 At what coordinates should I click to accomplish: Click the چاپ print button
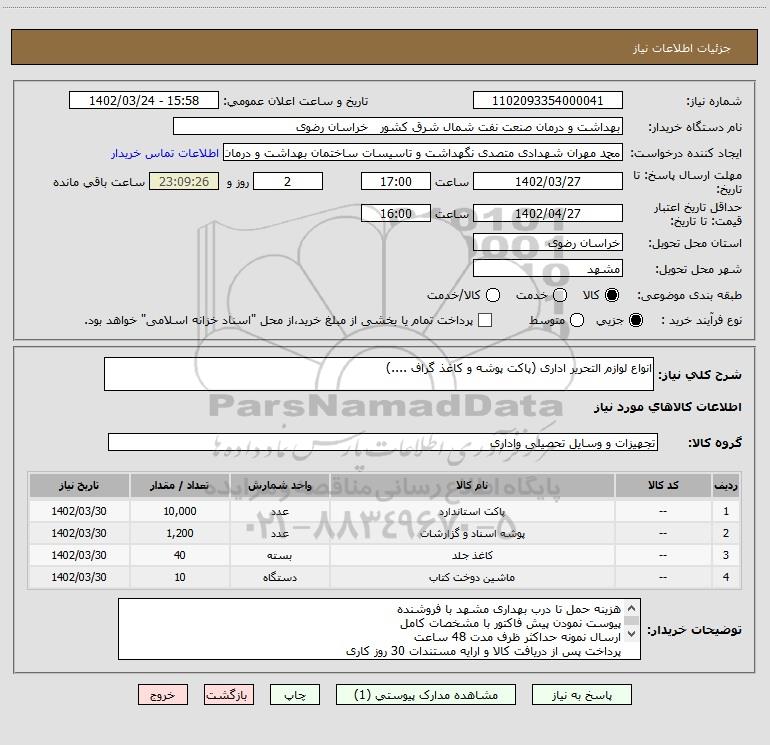pos(295,695)
